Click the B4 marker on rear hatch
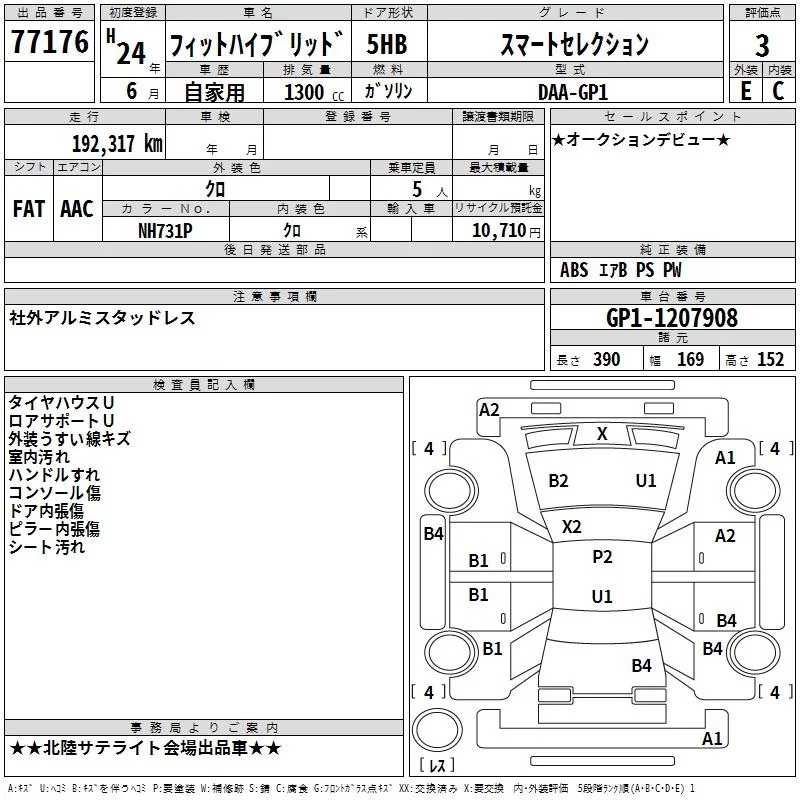Screen dimensions: 800x800 click(641, 665)
